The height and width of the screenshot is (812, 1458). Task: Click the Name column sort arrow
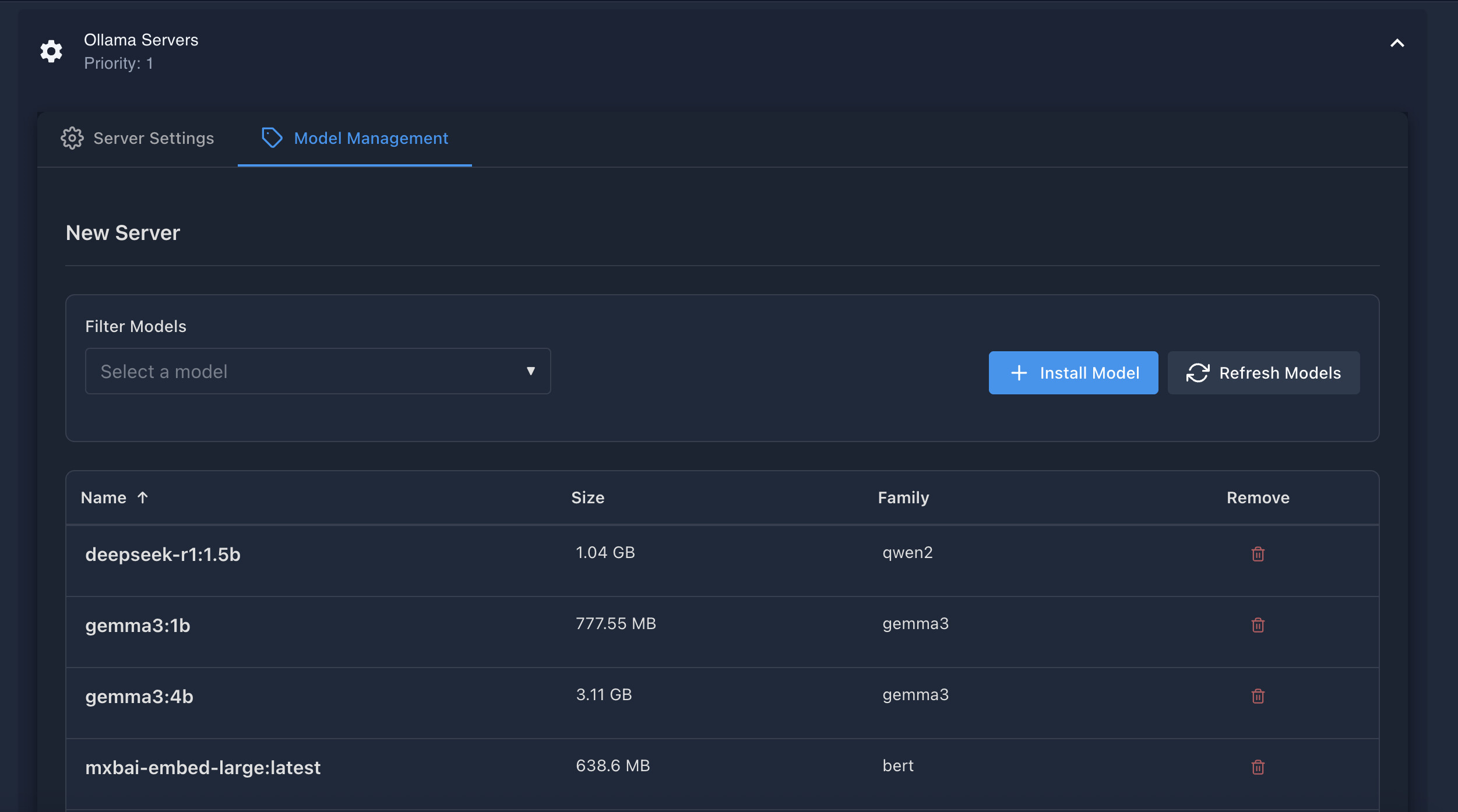(143, 497)
